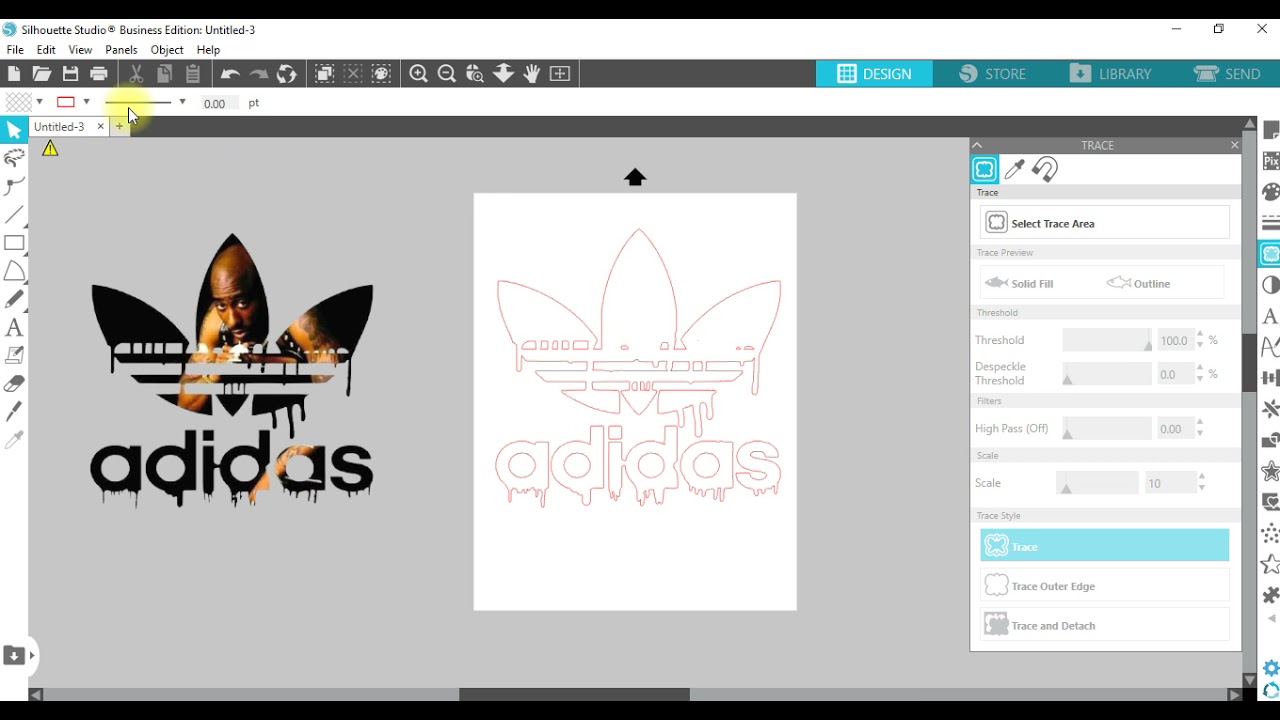Select the Eraser tool
The width and height of the screenshot is (1280, 720).
click(x=14, y=383)
